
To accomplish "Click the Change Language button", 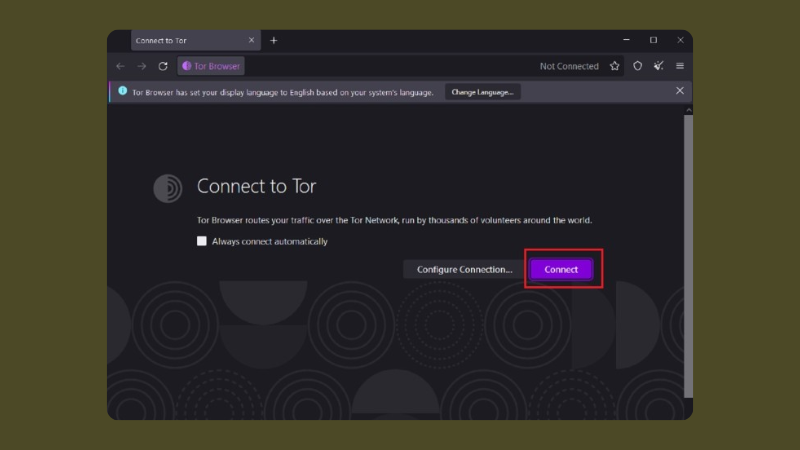I will (482, 92).
